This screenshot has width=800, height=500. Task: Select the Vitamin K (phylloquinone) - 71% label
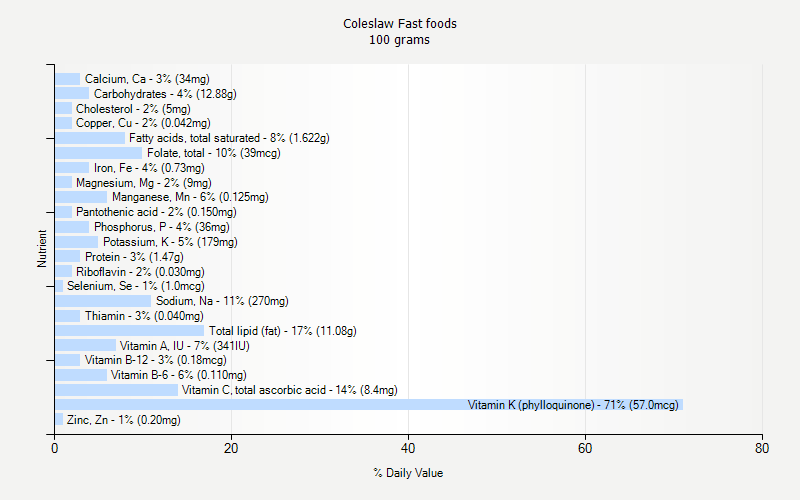[573, 405]
